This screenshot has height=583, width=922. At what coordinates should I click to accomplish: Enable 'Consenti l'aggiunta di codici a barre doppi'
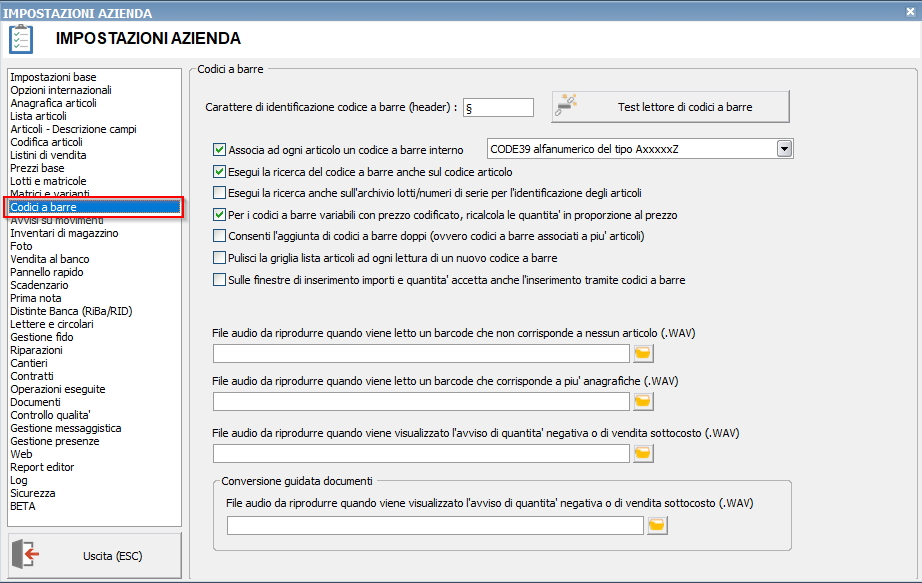point(220,236)
